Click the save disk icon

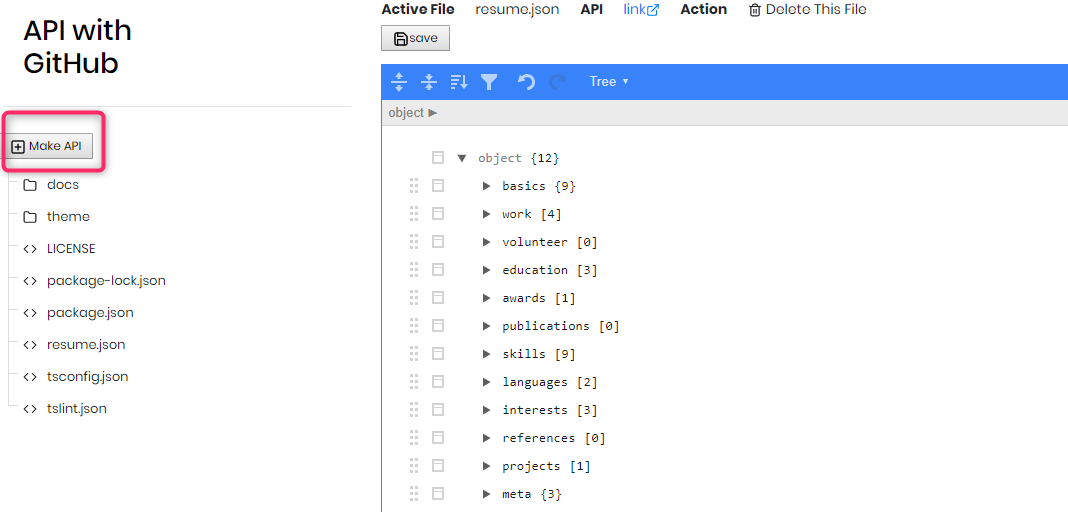pyautogui.click(x=401, y=38)
